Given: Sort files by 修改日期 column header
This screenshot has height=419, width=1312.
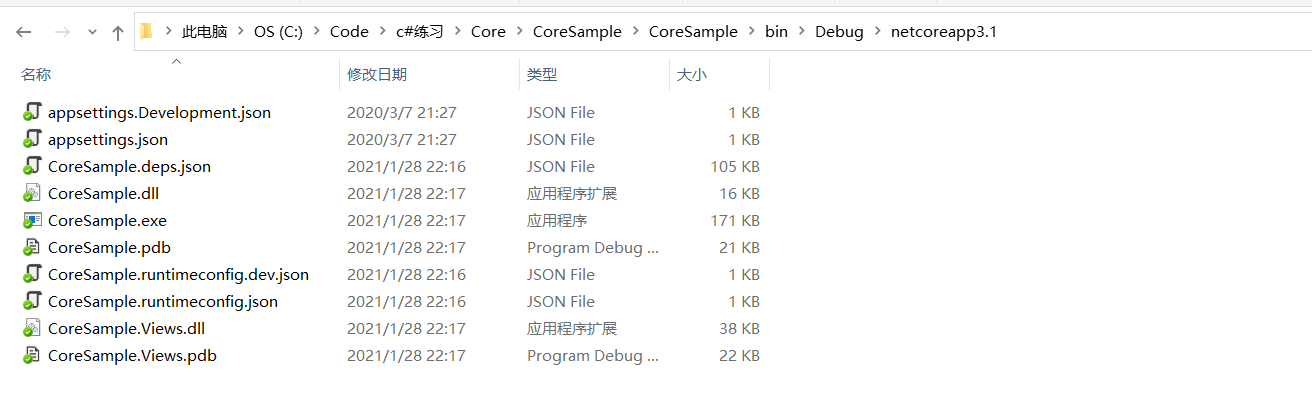Looking at the screenshot, I should click(376, 75).
